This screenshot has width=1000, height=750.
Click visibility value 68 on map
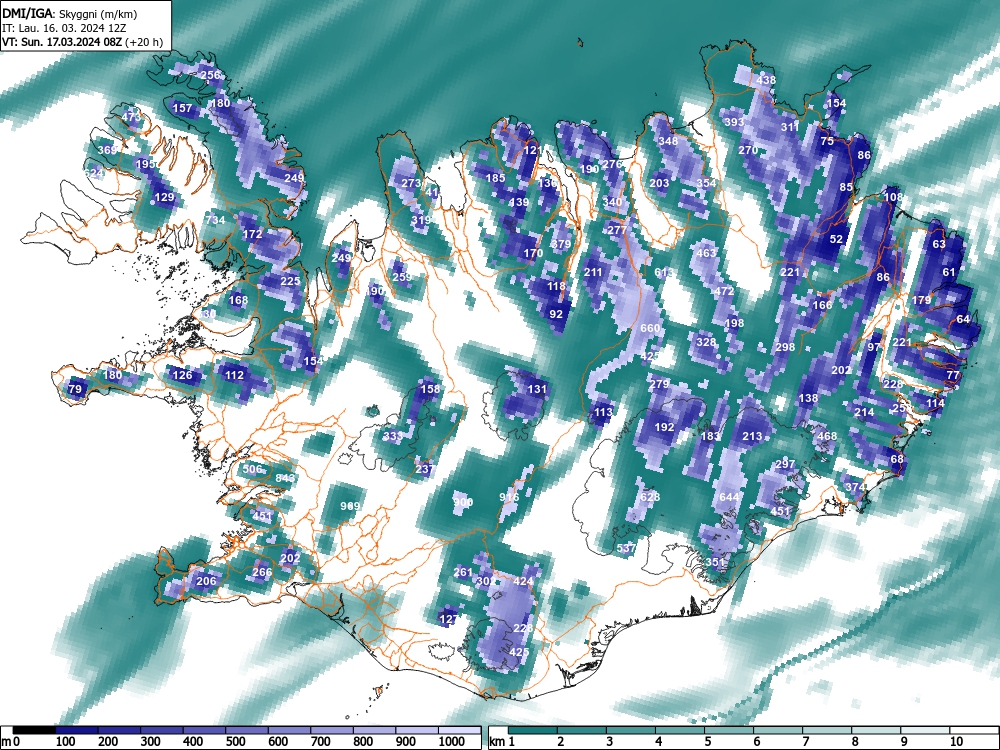pyautogui.click(x=897, y=459)
